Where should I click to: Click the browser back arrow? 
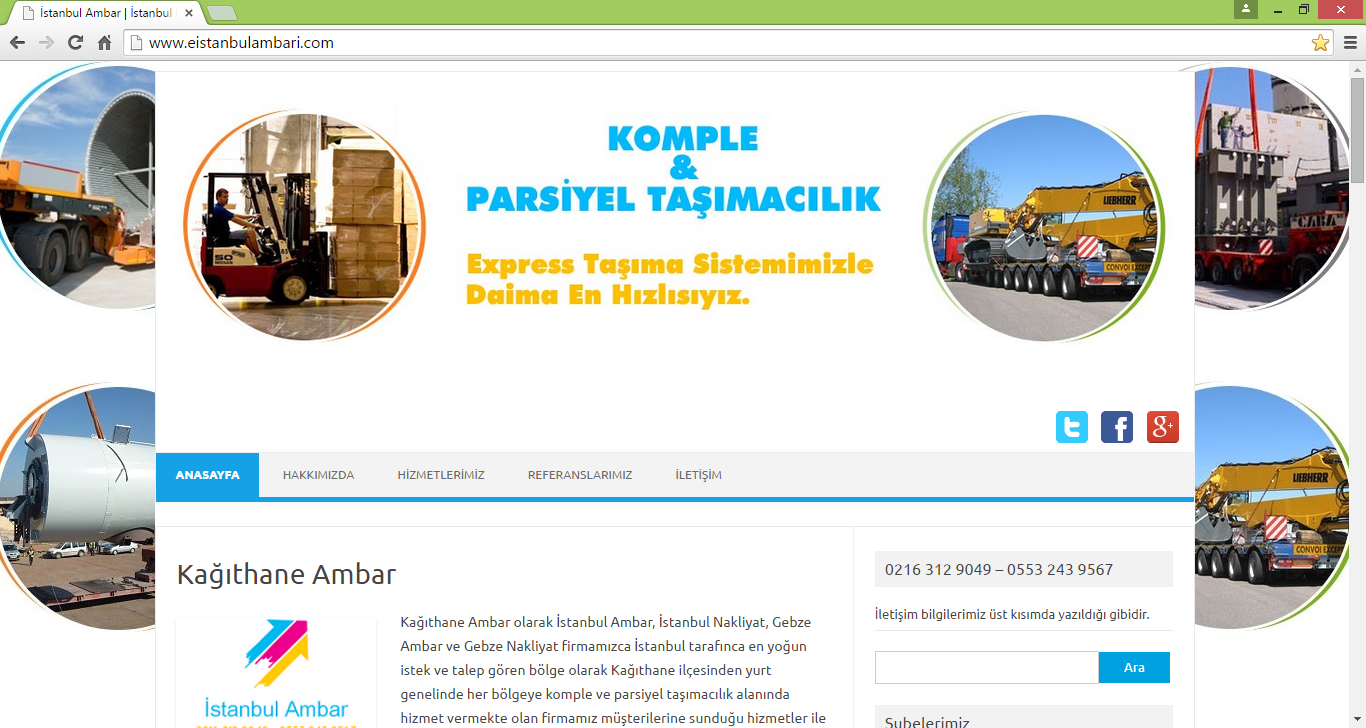pyautogui.click(x=17, y=43)
